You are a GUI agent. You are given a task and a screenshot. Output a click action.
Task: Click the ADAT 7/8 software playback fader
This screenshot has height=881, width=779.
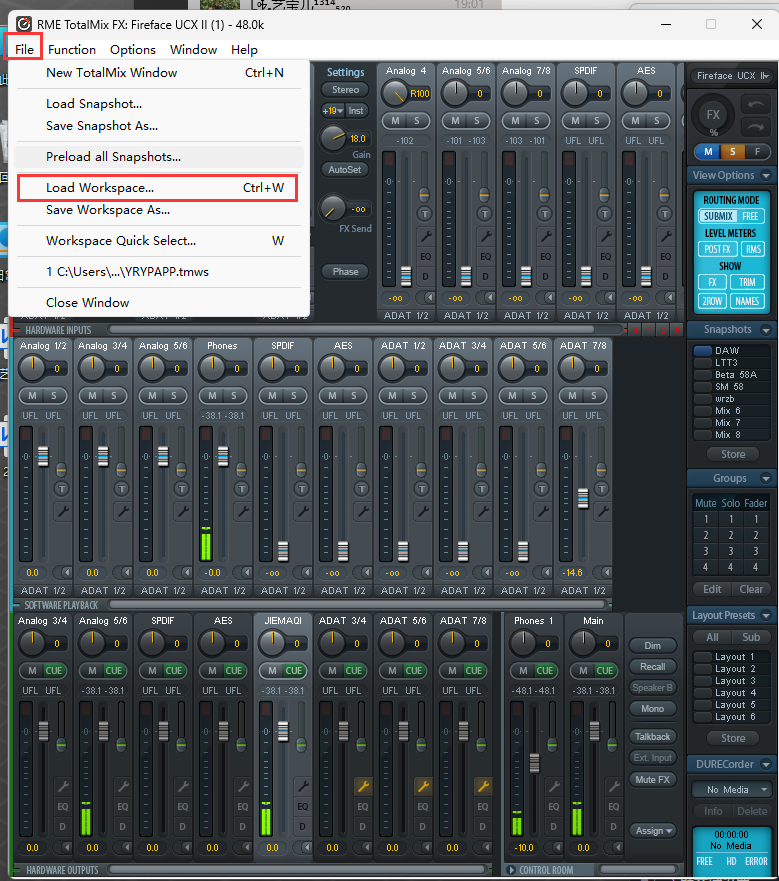(x=583, y=498)
